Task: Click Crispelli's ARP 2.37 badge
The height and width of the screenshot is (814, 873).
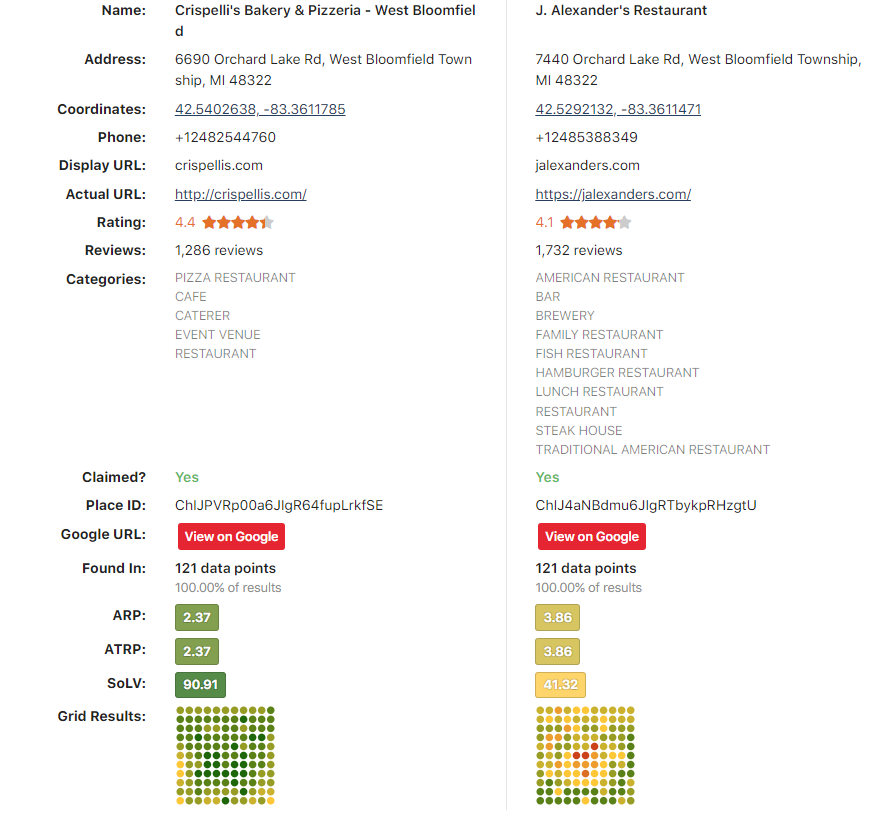Action: [197, 617]
